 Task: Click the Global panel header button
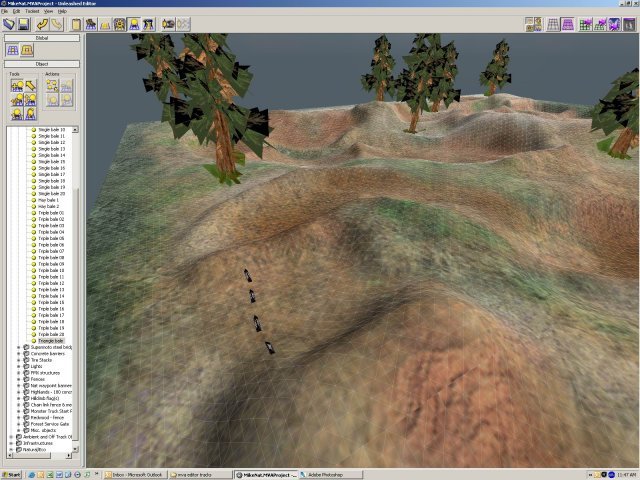point(42,37)
